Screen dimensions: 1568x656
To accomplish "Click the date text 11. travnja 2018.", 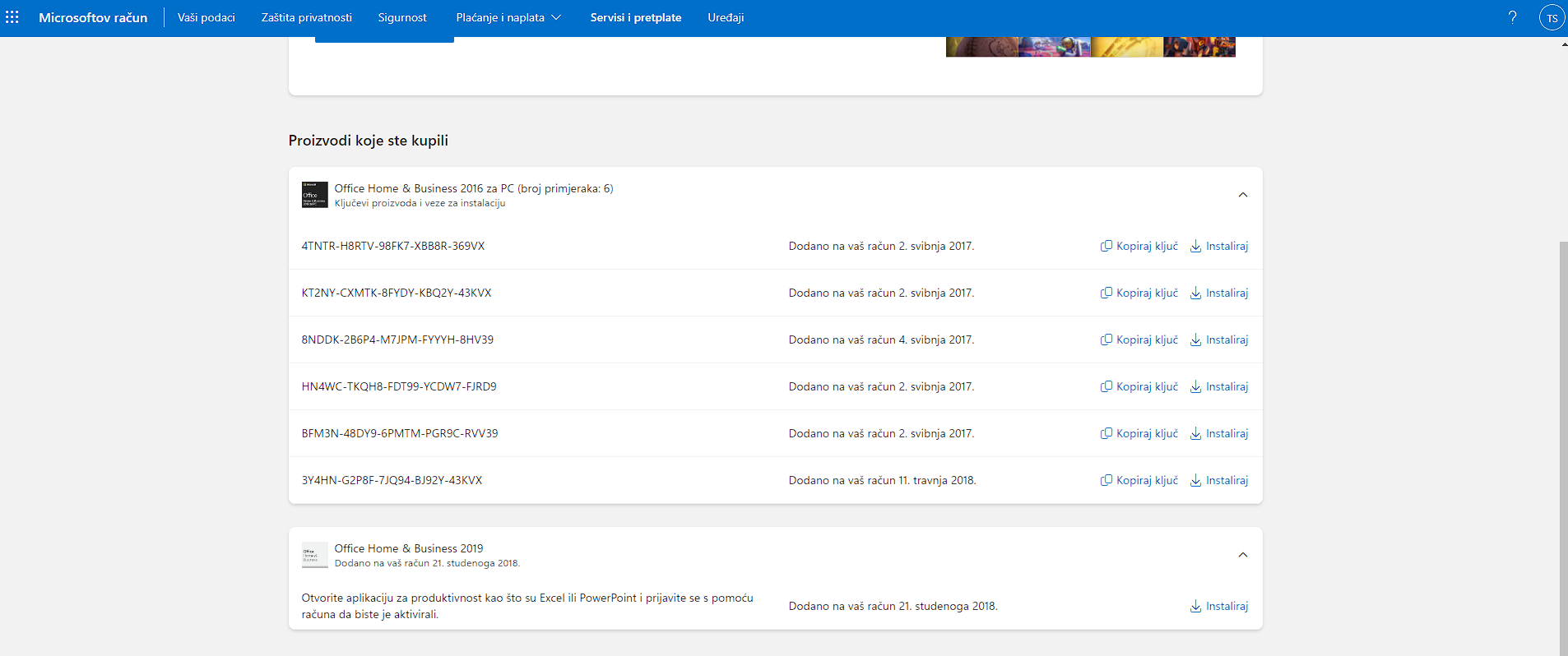I will pyautogui.click(x=937, y=480).
